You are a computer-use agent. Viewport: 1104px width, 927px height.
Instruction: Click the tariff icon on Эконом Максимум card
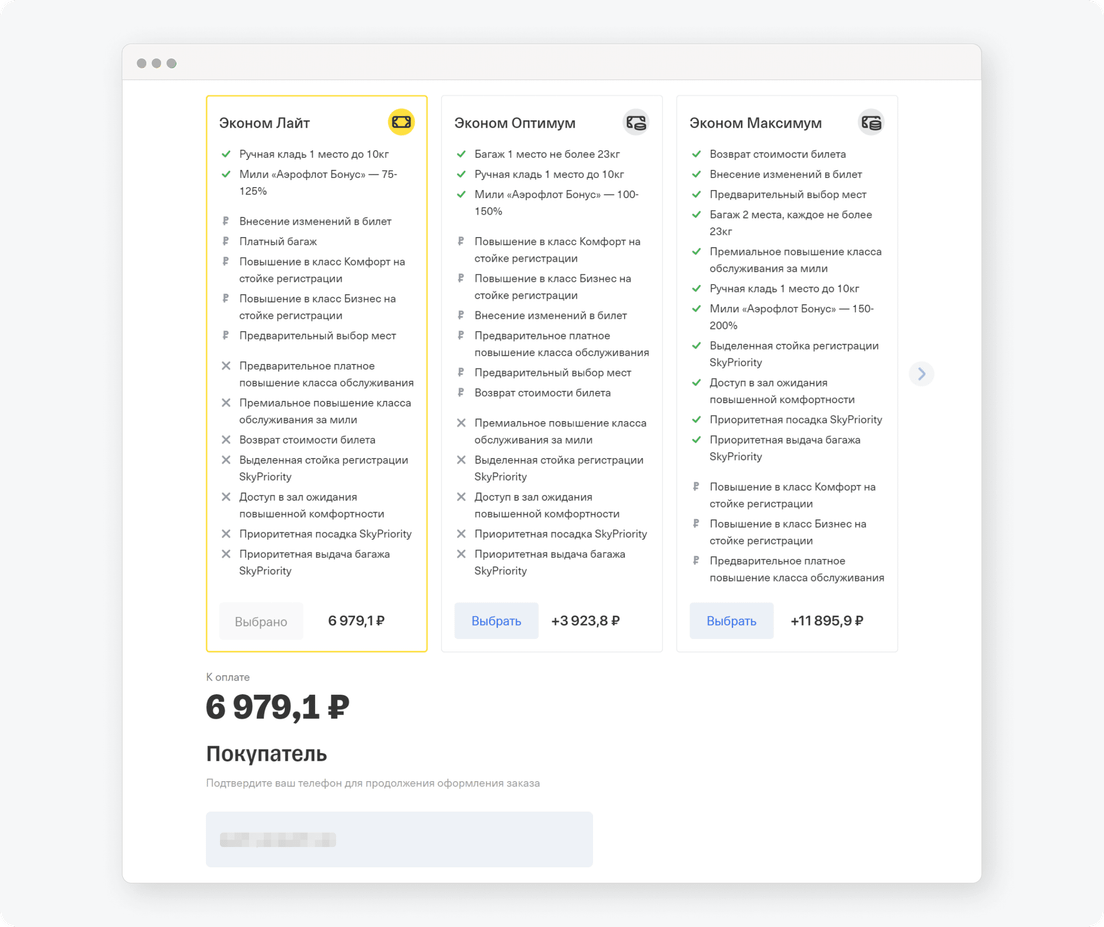pos(872,122)
